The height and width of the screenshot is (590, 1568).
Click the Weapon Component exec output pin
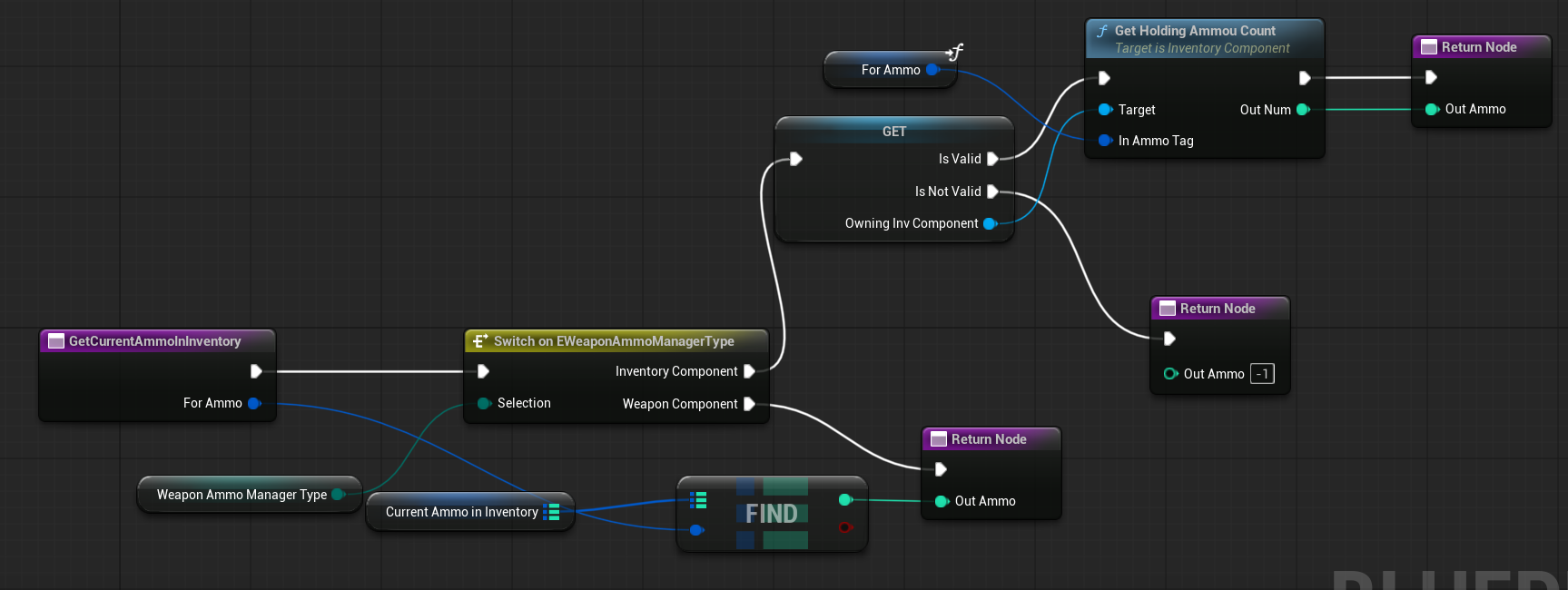749,404
